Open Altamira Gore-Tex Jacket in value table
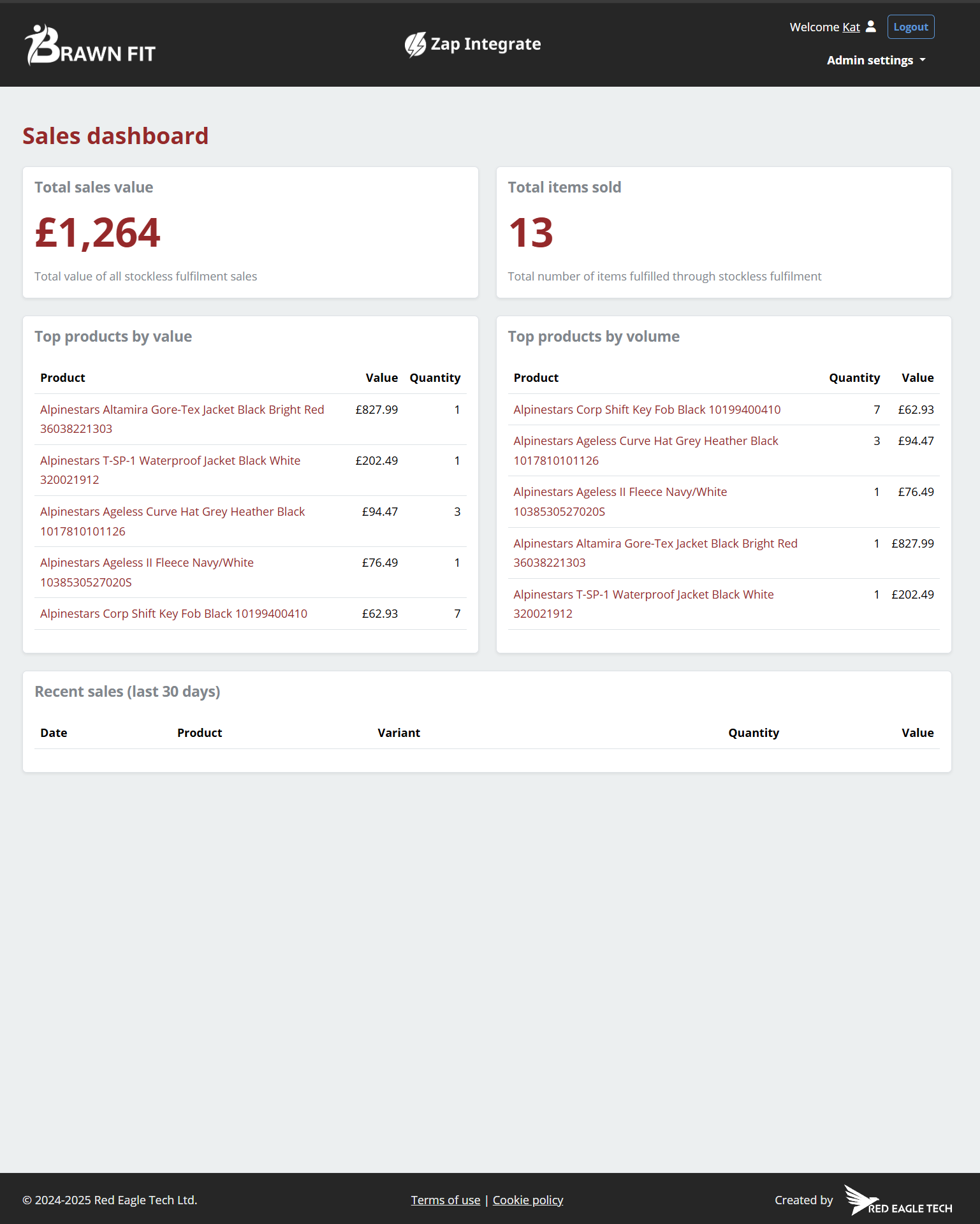 pos(182,410)
